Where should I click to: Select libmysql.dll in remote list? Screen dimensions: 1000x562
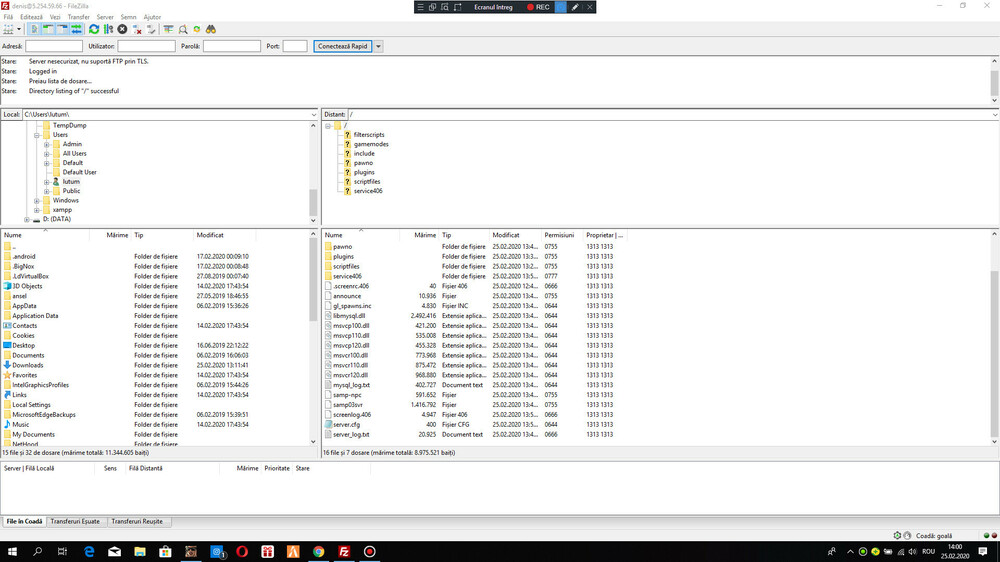click(x=349, y=316)
